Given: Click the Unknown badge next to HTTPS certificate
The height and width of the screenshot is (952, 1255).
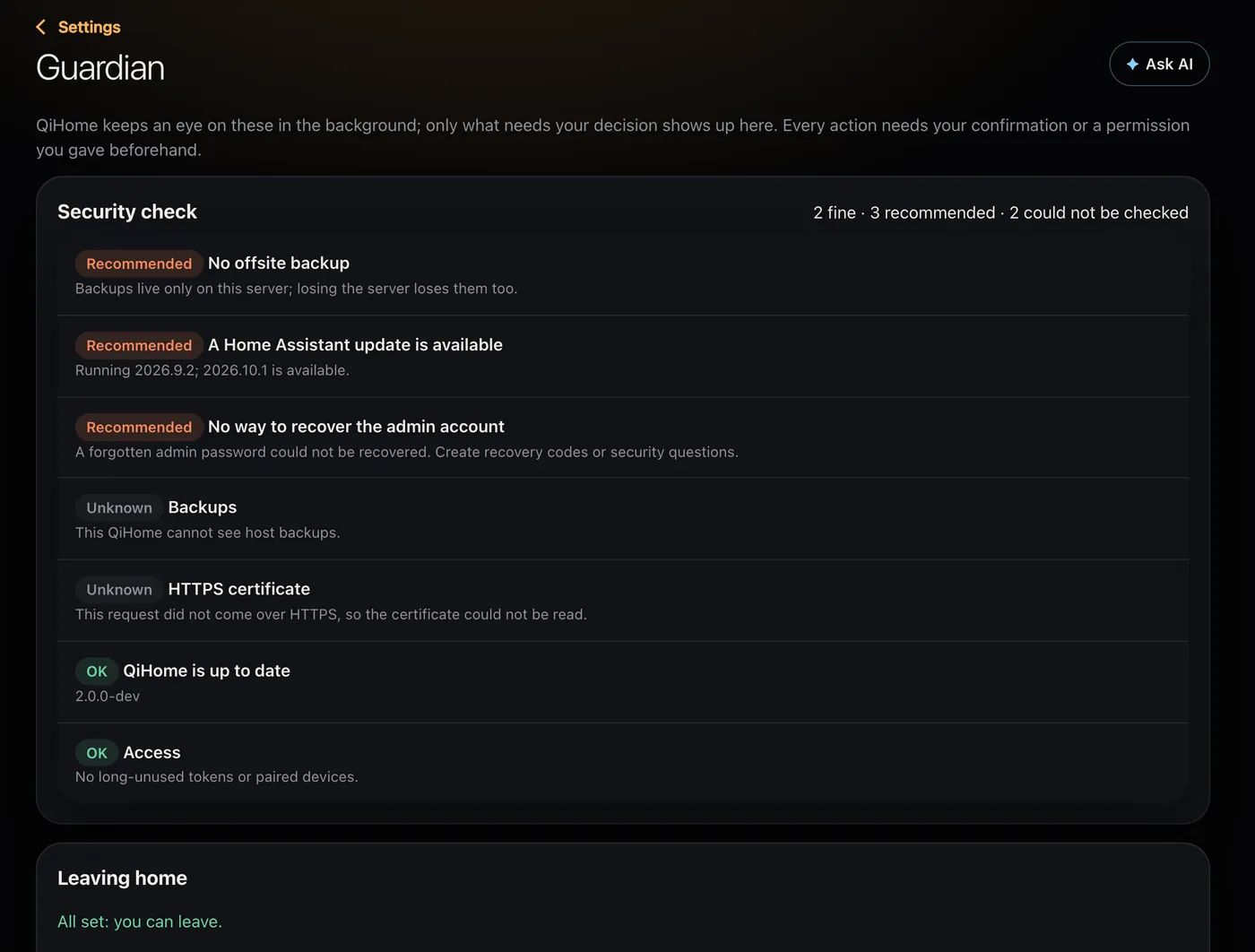Looking at the screenshot, I should pyautogui.click(x=119, y=590).
